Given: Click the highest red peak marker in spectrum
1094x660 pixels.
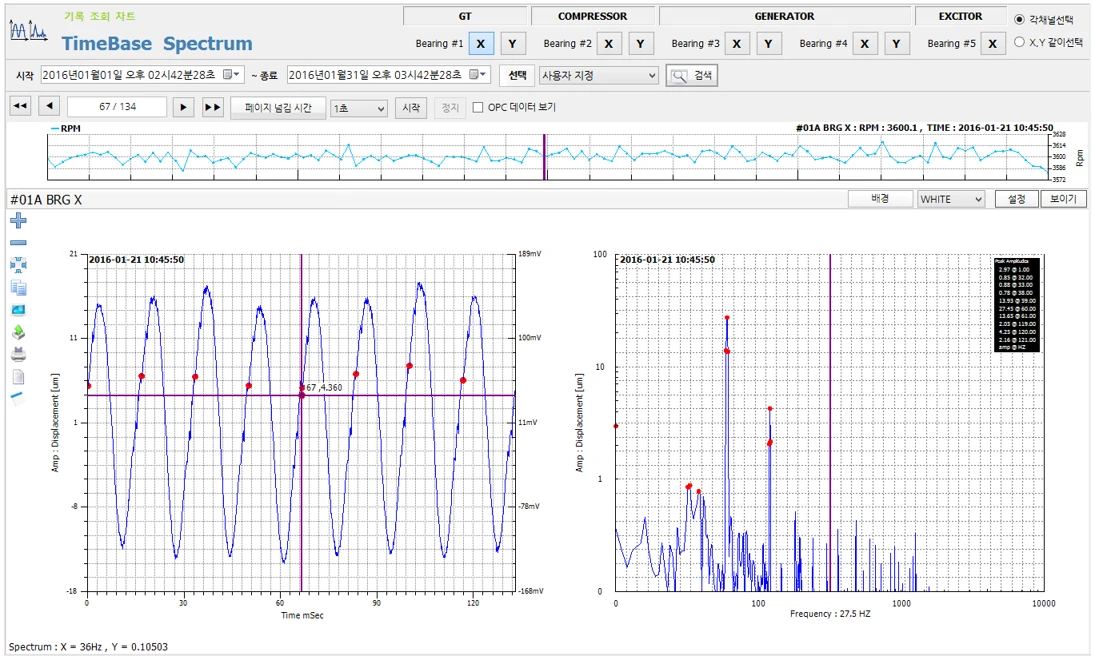Looking at the screenshot, I should (x=726, y=318).
